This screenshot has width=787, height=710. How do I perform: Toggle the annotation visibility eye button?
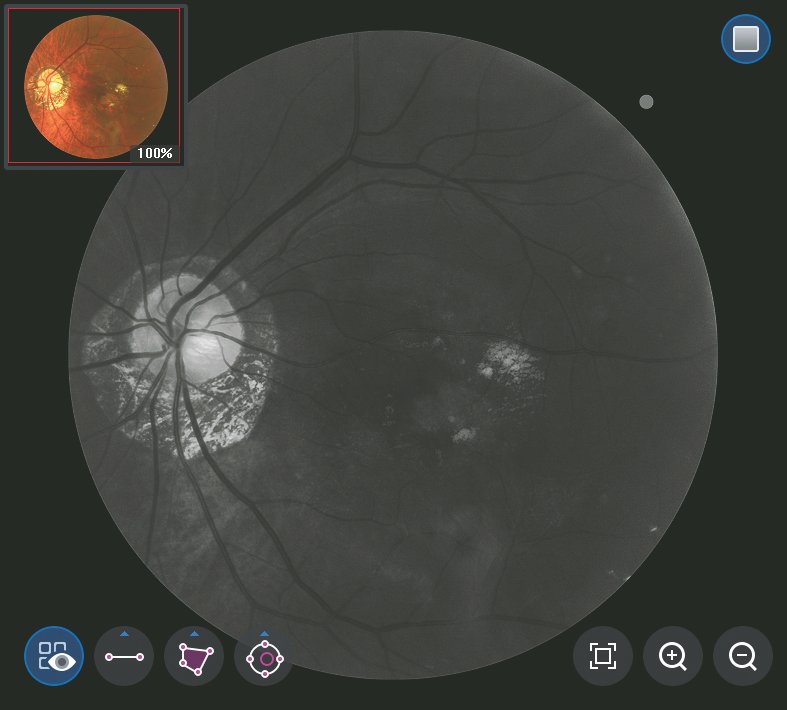pyautogui.click(x=54, y=657)
